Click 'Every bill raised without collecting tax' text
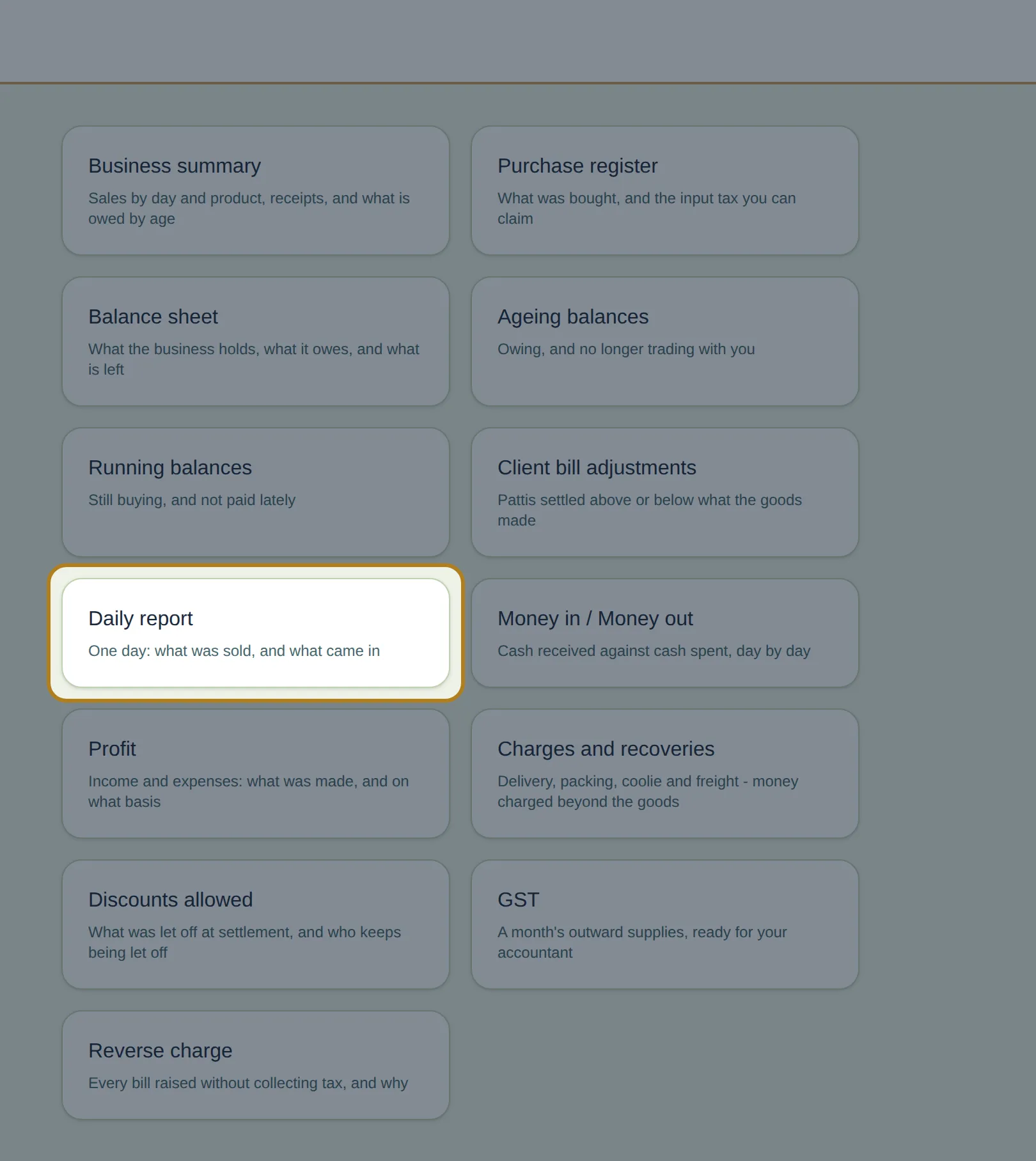This screenshot has width=1036, height=1161. click(x=248, y=1083)
